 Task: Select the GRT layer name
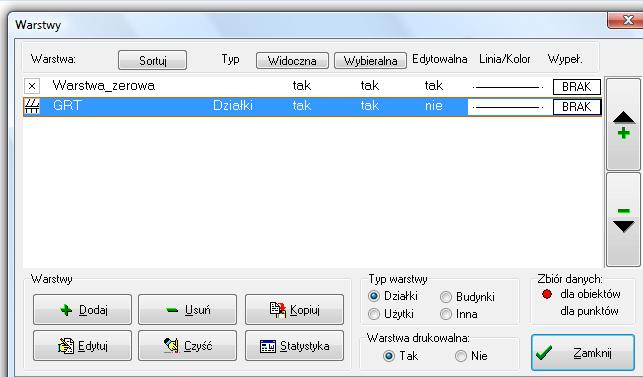(x=67, y=106)
